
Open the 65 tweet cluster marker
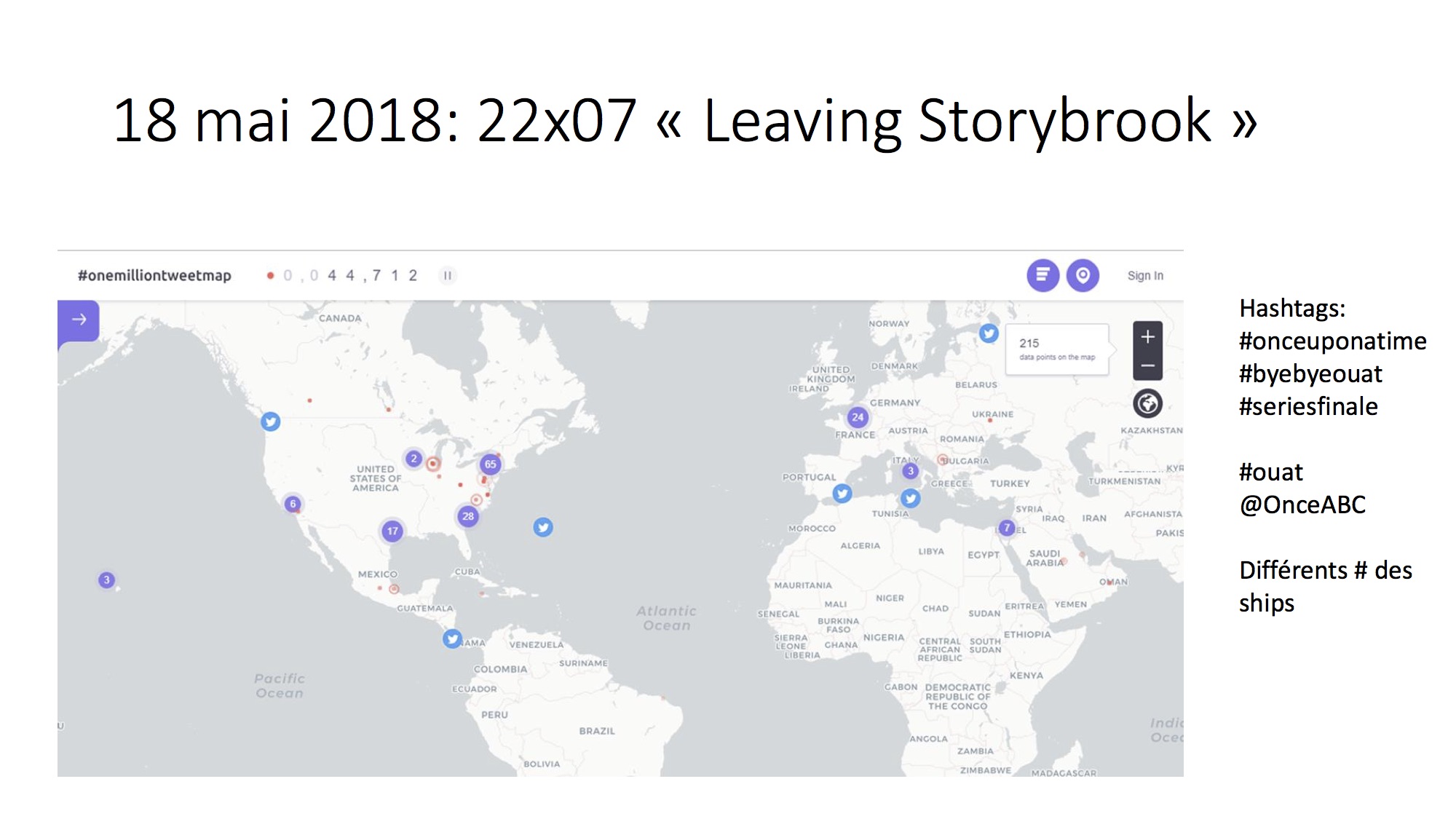(491, 464)
